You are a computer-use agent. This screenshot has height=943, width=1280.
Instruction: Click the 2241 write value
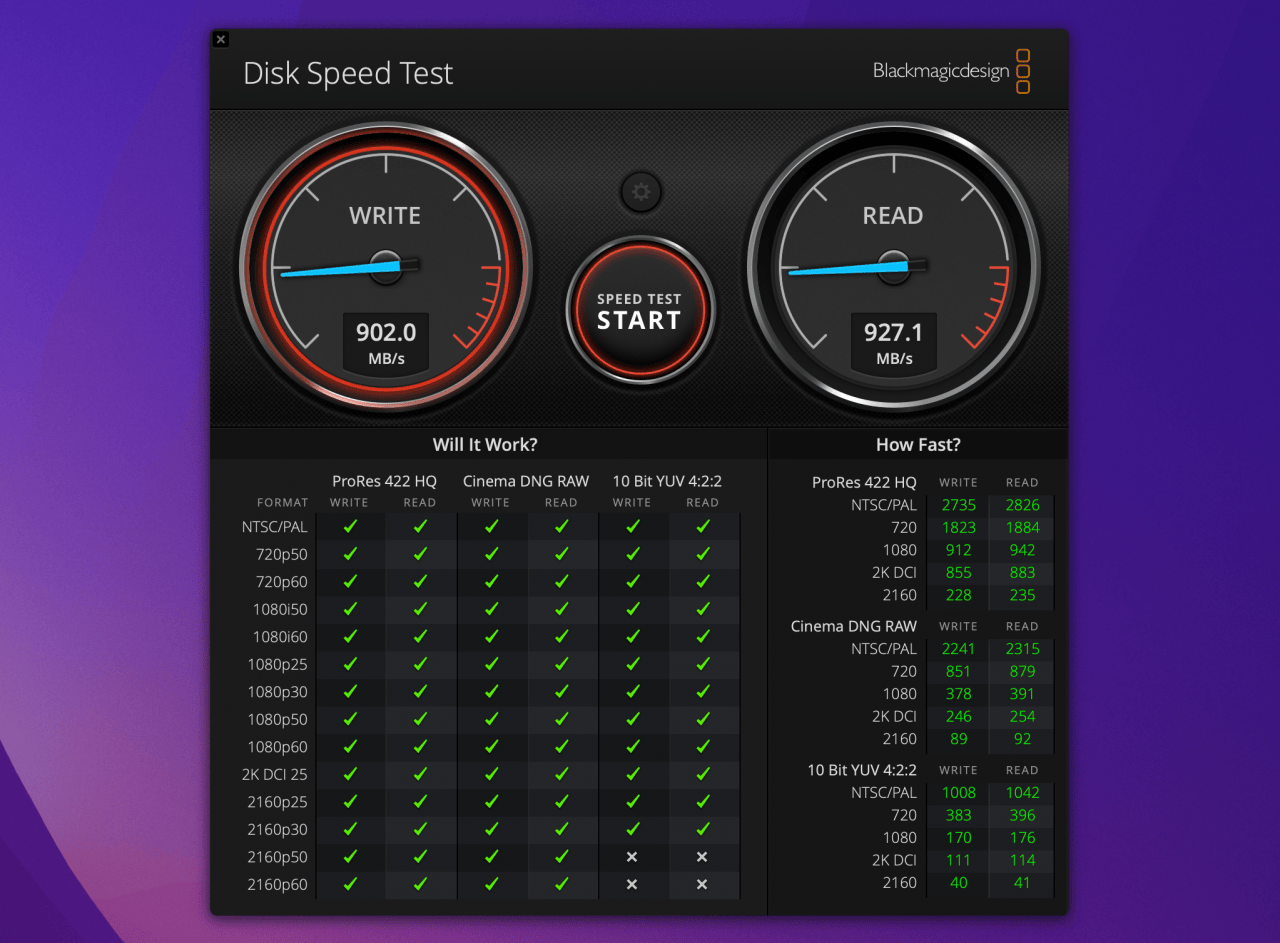point(959,649)
